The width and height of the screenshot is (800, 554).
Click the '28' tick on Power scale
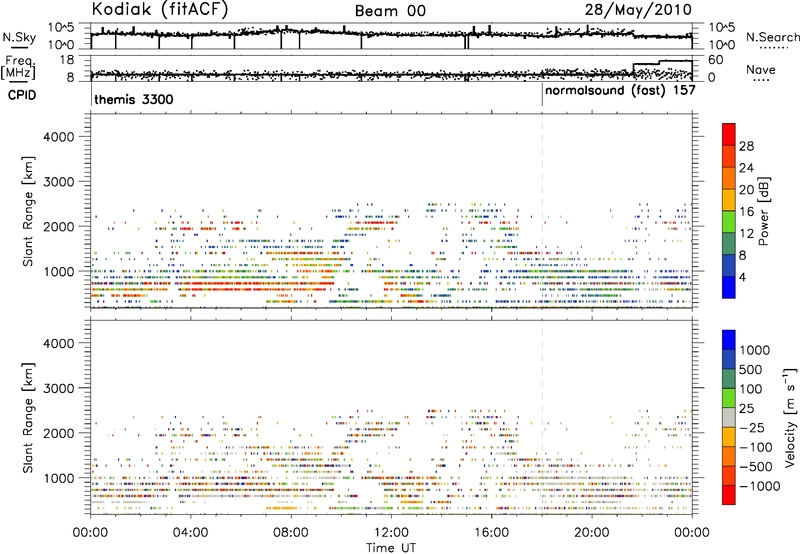(x=746, y=146)
